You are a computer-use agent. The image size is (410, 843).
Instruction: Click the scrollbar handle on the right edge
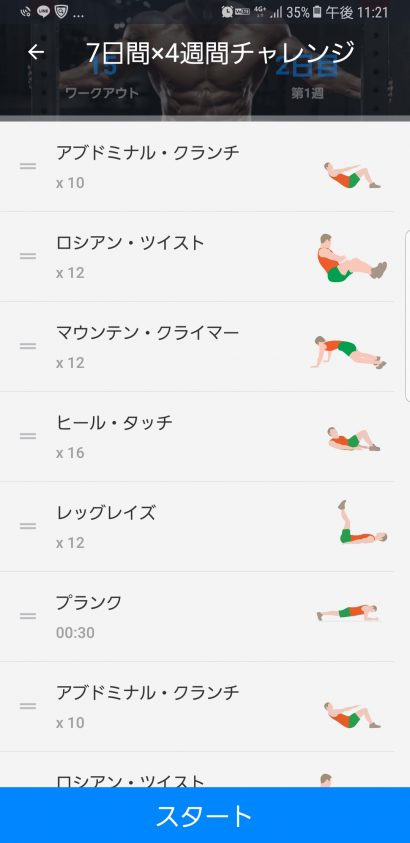click(x=407, y=316)
